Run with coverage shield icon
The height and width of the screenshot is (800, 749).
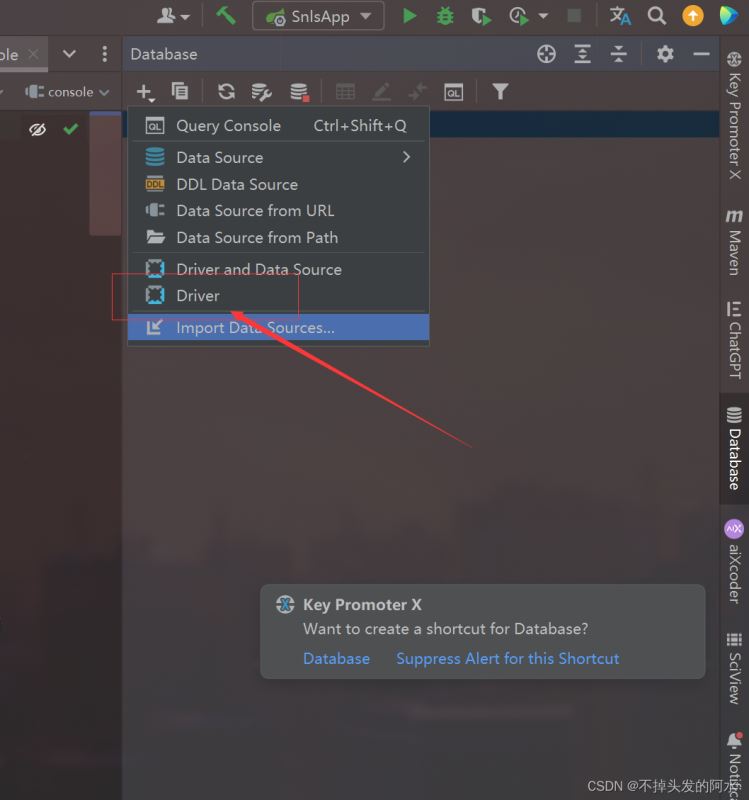pos(481,16)
